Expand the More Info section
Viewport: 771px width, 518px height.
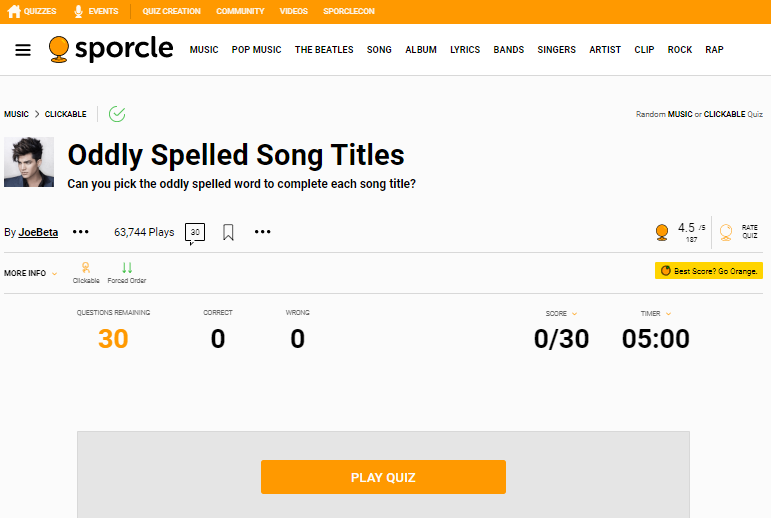point(30,273)
